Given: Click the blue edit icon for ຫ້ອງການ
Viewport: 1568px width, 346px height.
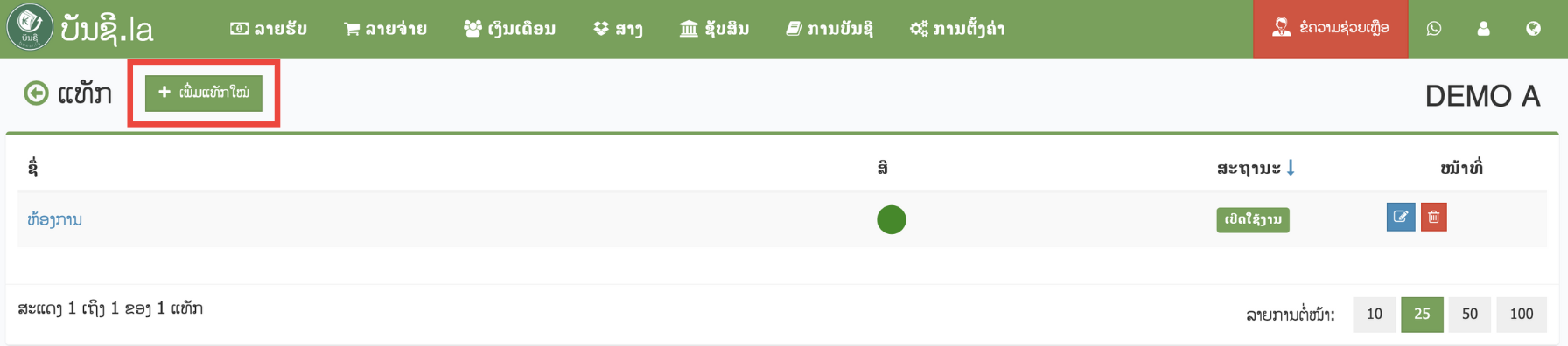Looking at the screenshot, I should point(1400,217).
